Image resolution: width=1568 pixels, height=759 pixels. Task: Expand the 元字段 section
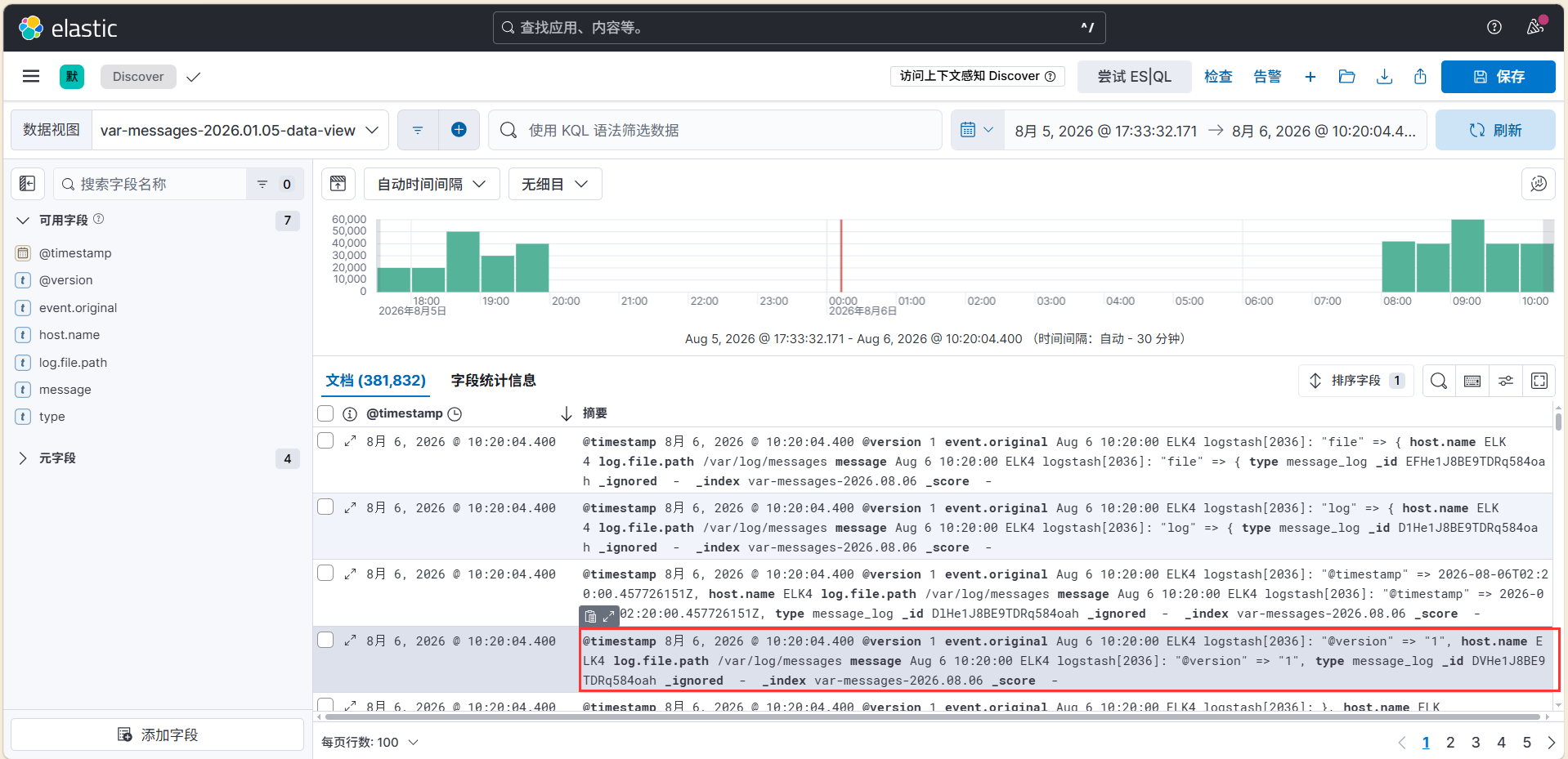pyautogui.click(x=57, y=458)
